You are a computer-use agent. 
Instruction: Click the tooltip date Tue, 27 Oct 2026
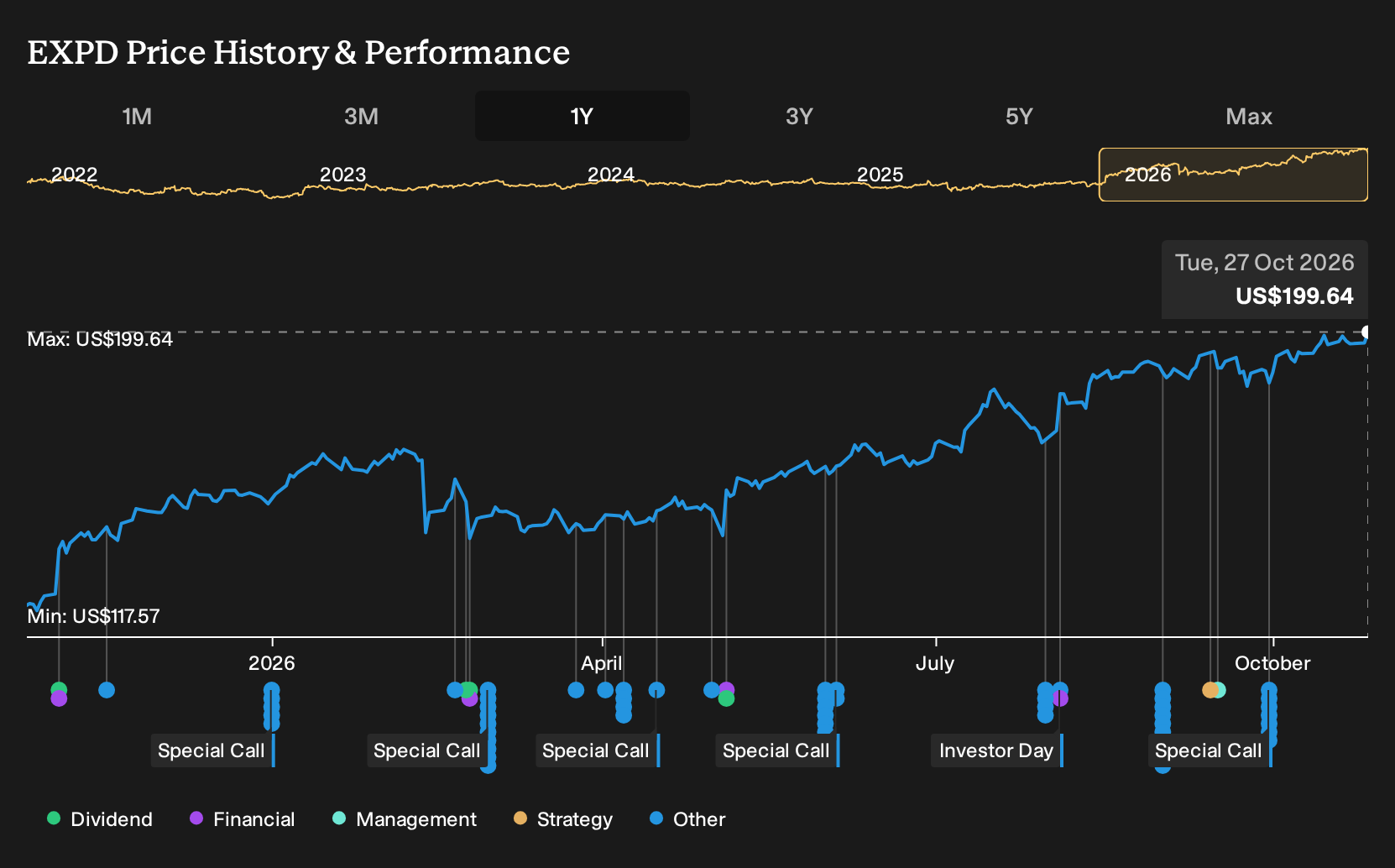point(1265,263)
